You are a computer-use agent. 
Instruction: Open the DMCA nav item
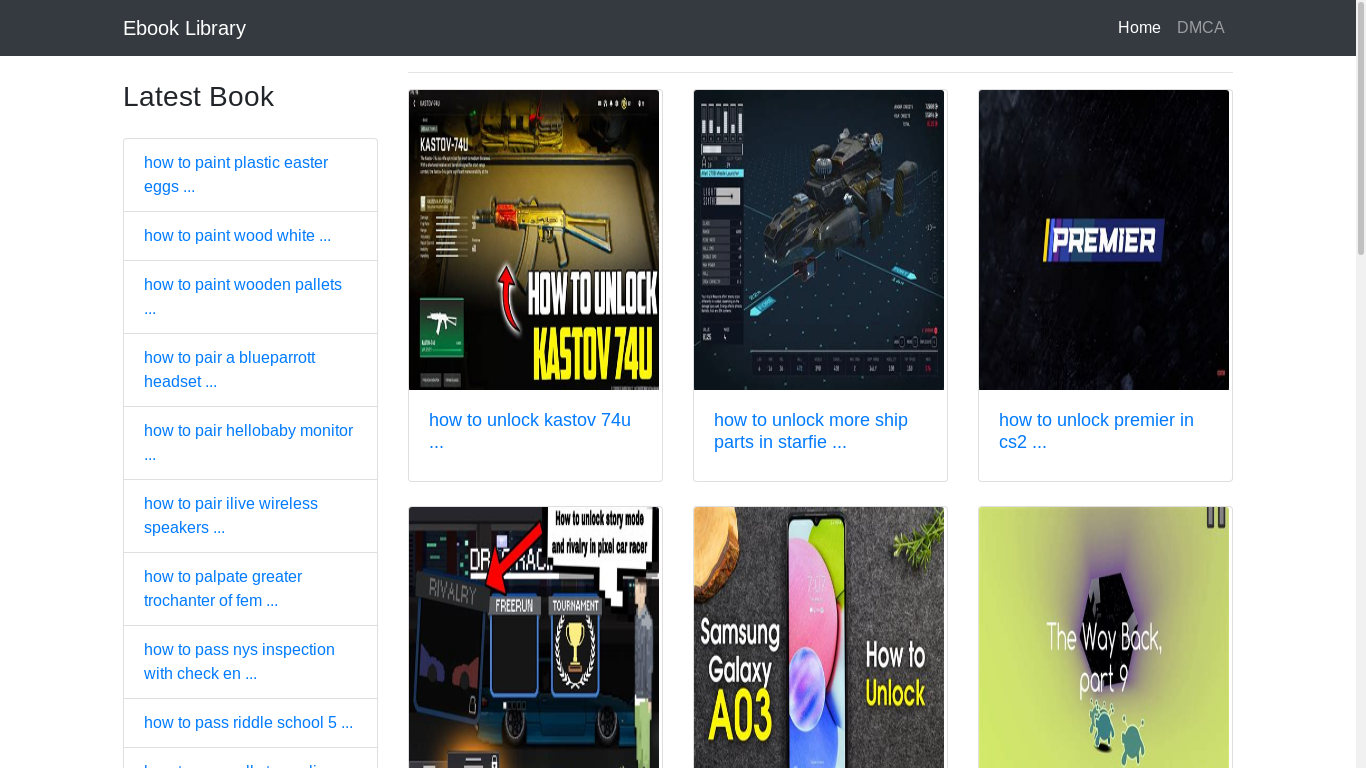tap(1200, 28)
